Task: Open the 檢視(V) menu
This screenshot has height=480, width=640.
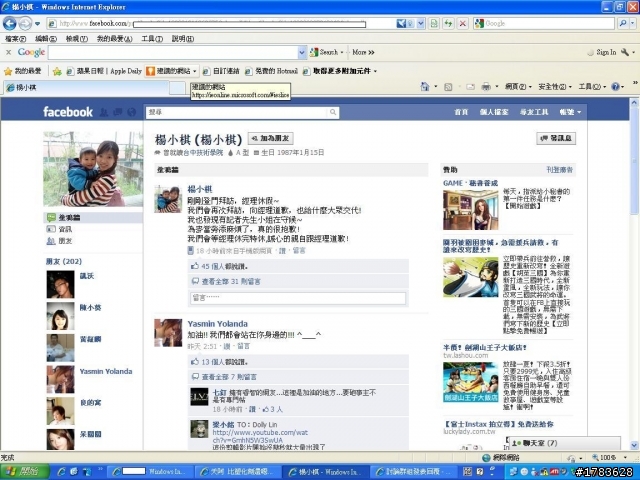Action: [x=77, y=39]
